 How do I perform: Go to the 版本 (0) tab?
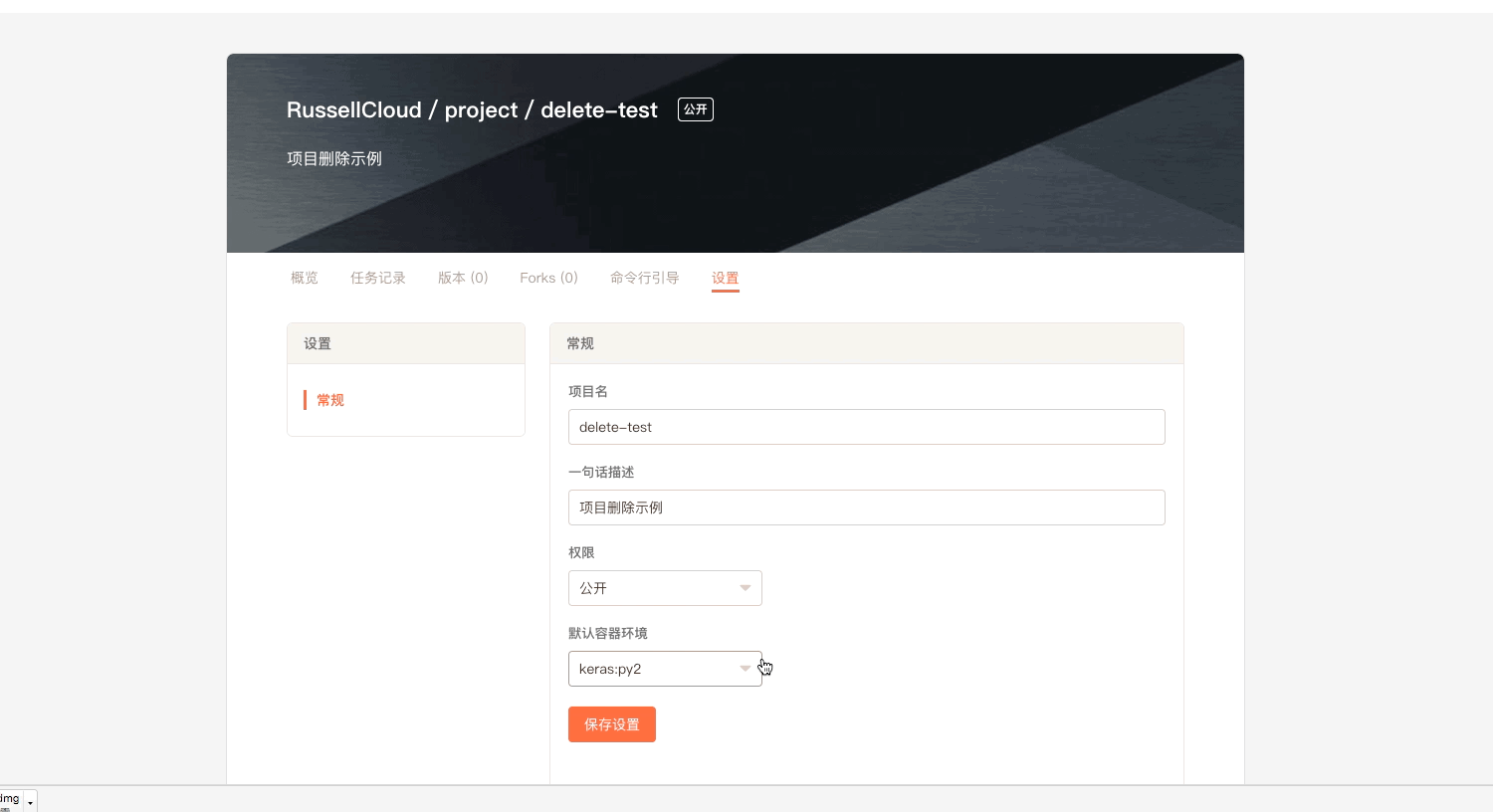tap(463, 278)
